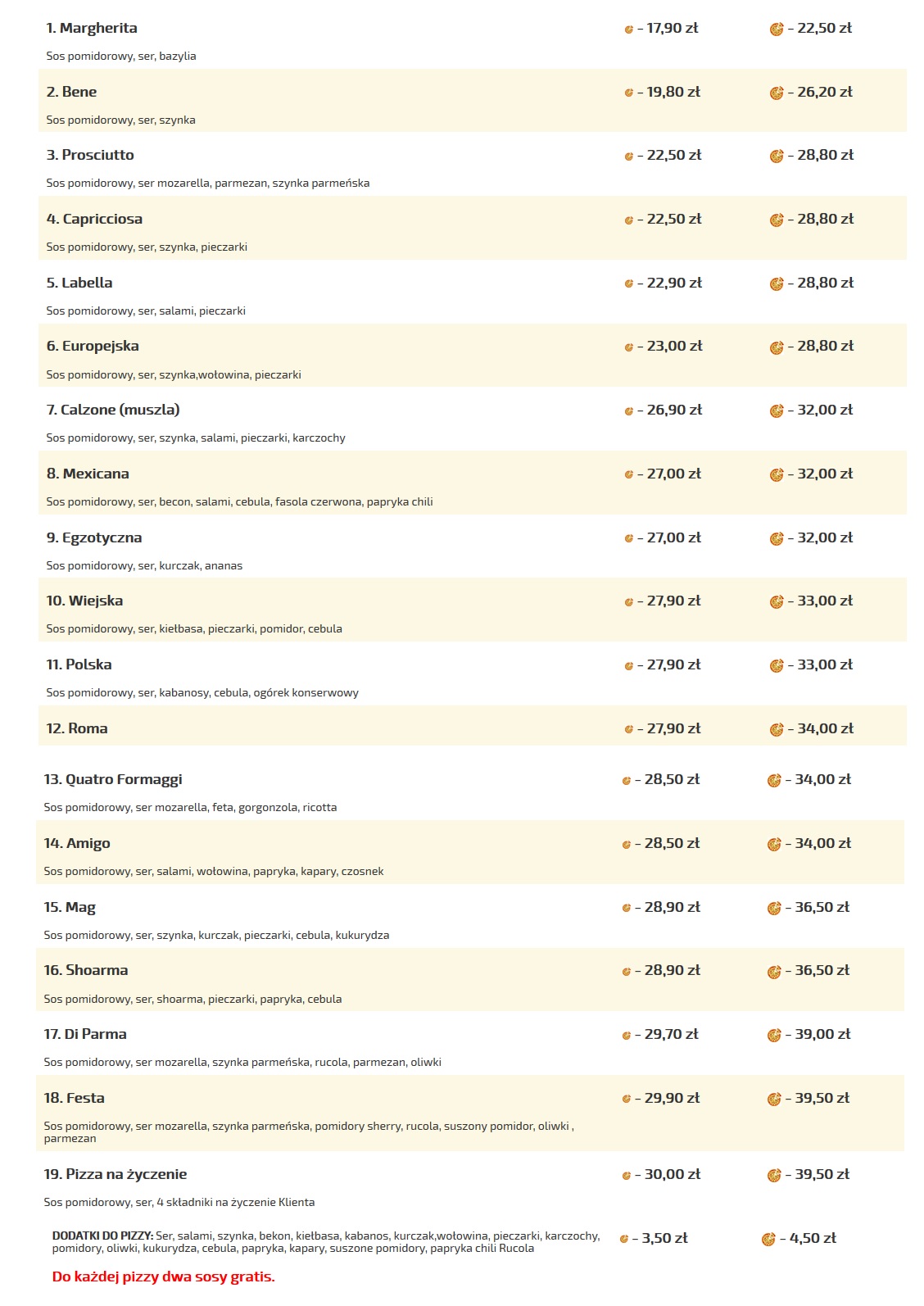Select the Pizza na życzenie title
The width and height of the screenshot is (924, 1306).
click(115, 1174)
